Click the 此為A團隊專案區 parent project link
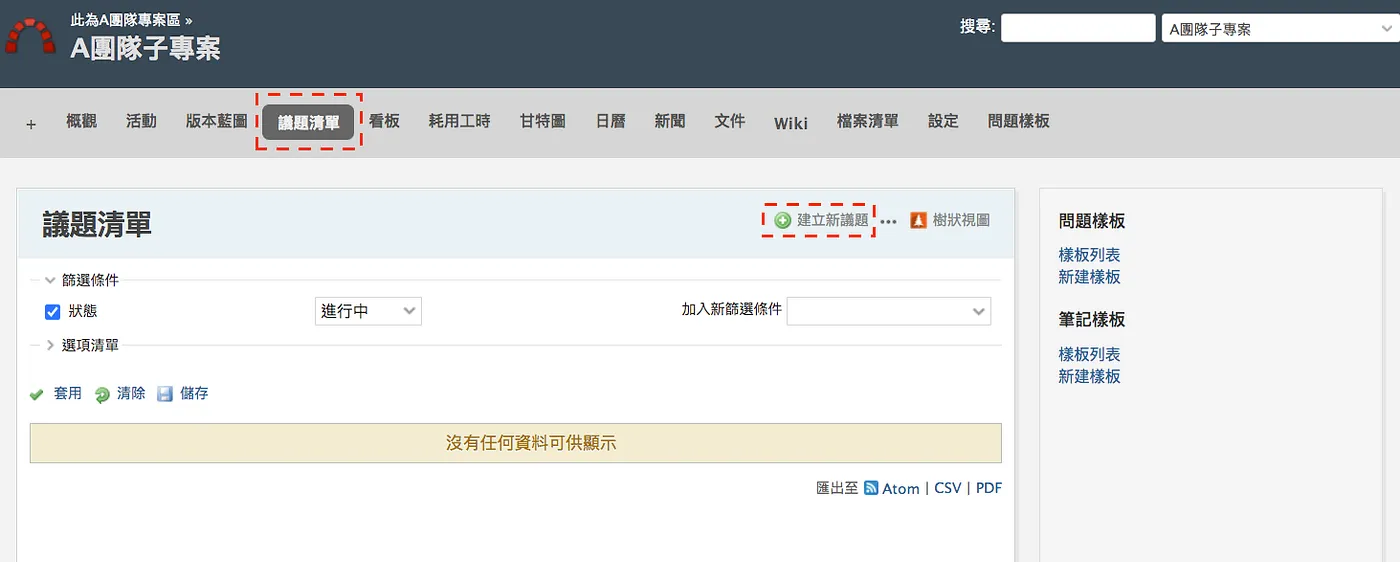Image resolution: width=1400 pixels, height=562 pixels. [x=126, y=20]
